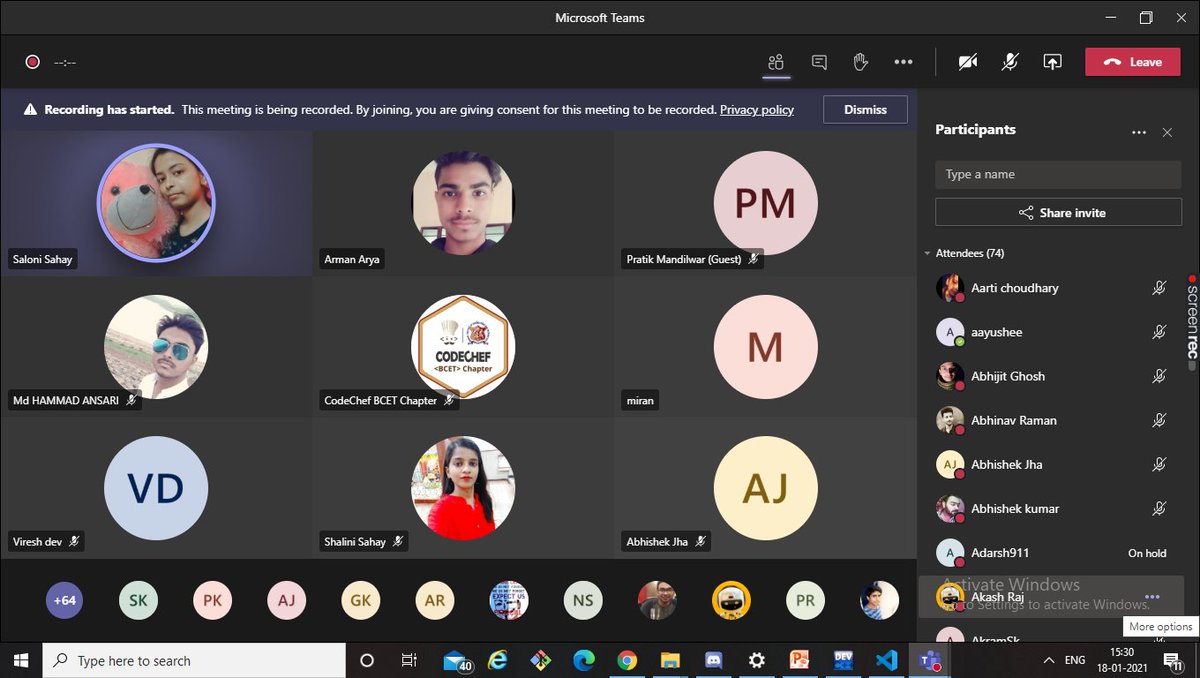The height and width of the screenshot is (678, 1200).
Task: Open Discord from the taskbar
Action: click(713, 660)
